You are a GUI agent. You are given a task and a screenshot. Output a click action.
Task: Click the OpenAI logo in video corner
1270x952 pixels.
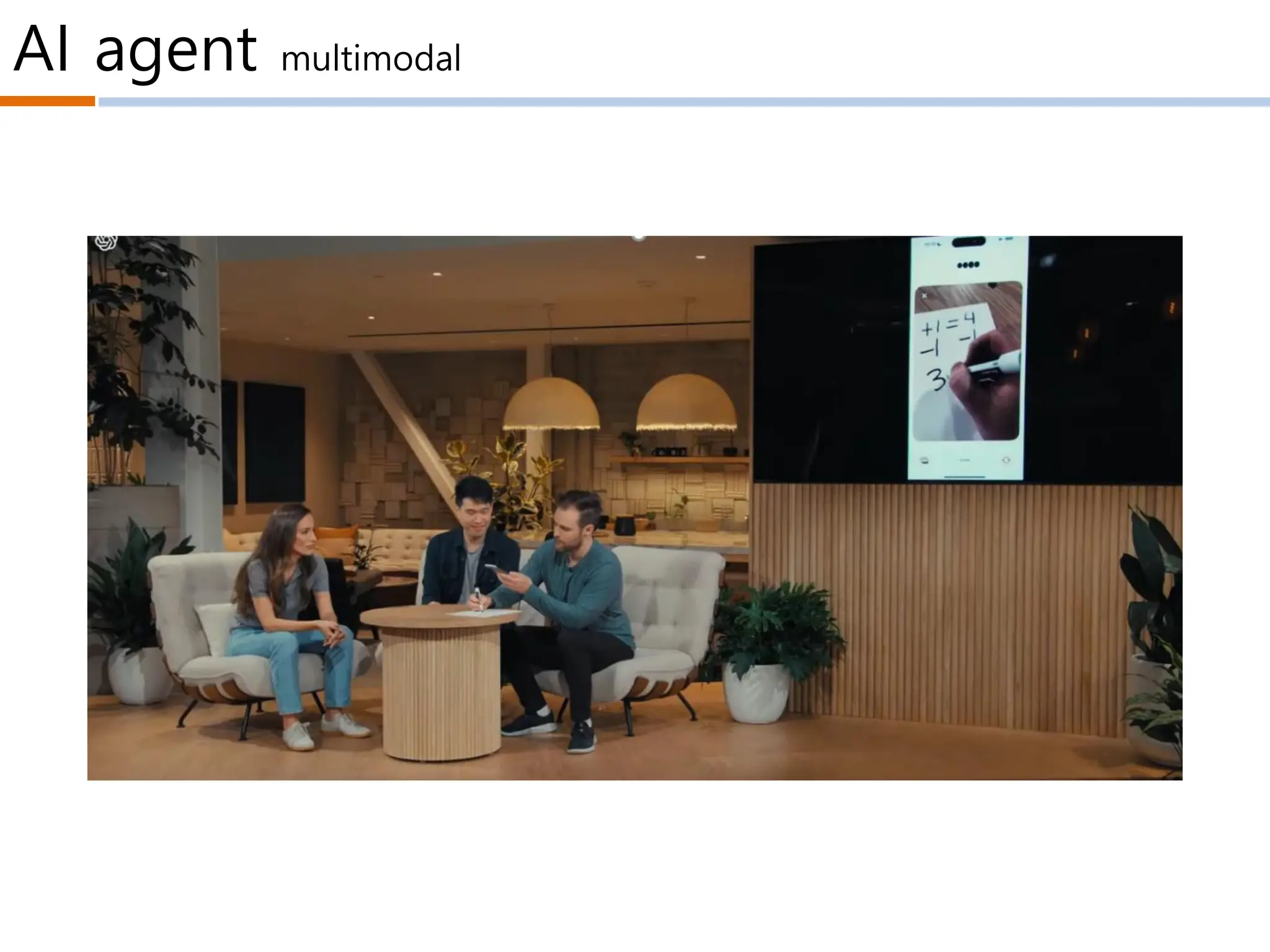(x=106, y=242)
